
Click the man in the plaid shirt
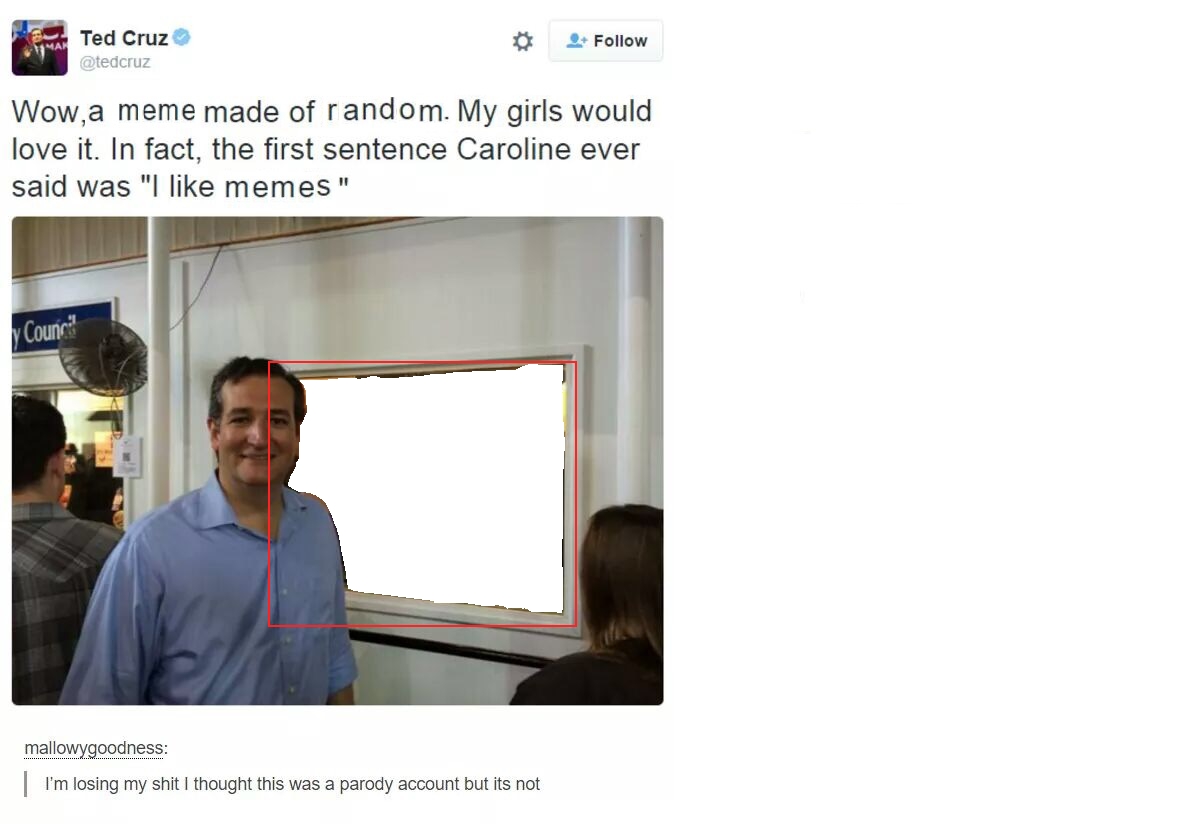[53, 549]
